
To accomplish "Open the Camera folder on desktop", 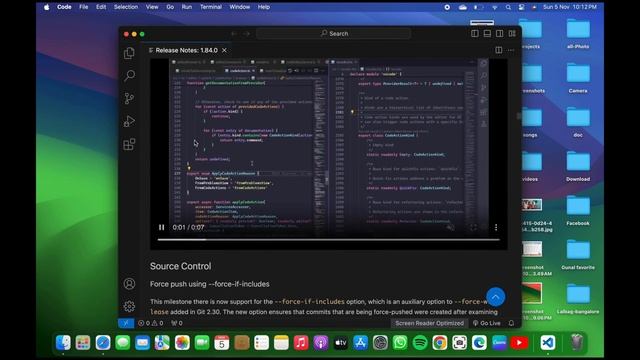I will click(x=578, y=77).
